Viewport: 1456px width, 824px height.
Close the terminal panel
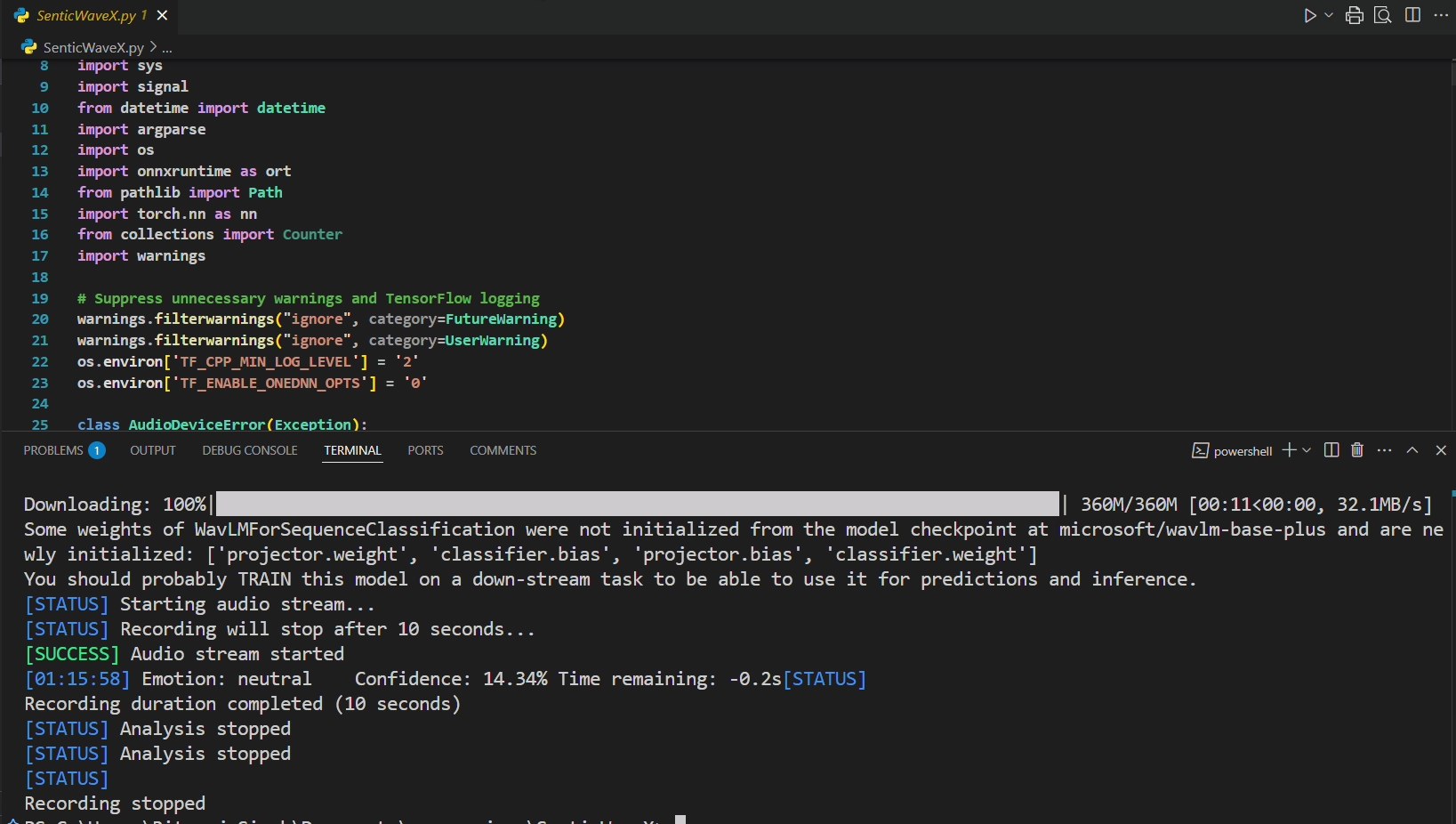[1441, 450]
